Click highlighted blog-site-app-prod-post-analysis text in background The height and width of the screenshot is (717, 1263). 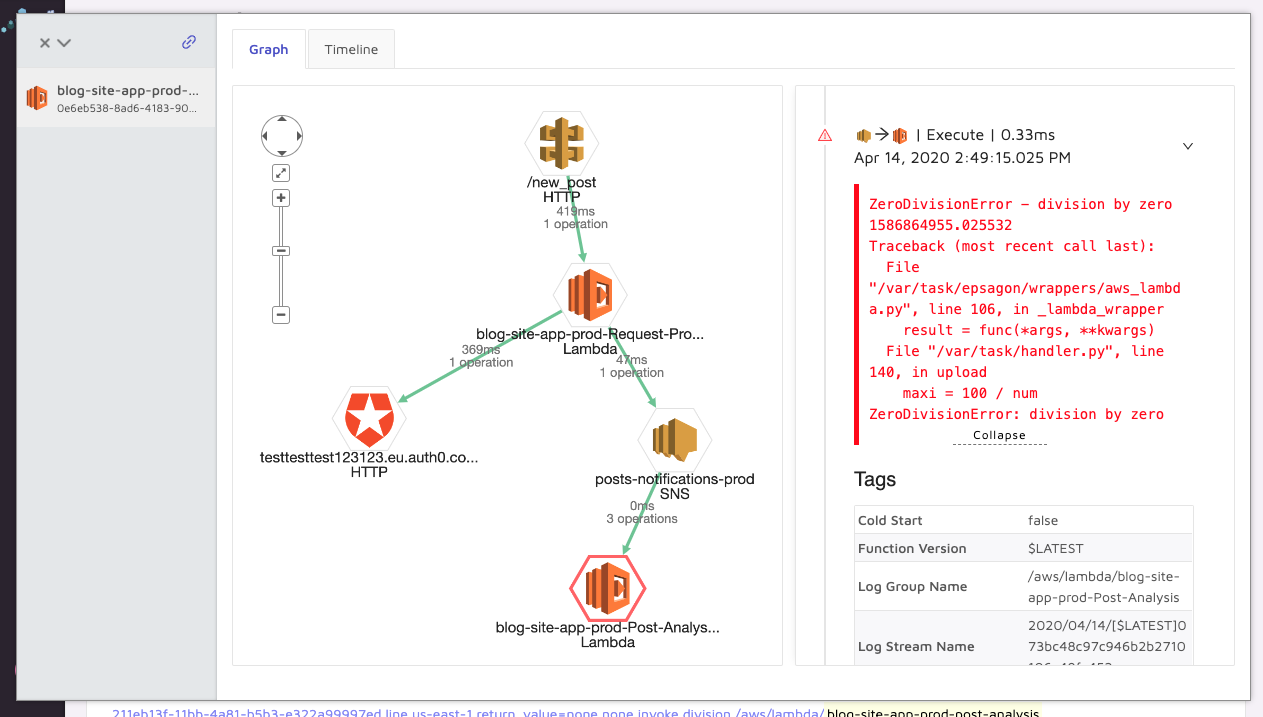coord(933,712)
